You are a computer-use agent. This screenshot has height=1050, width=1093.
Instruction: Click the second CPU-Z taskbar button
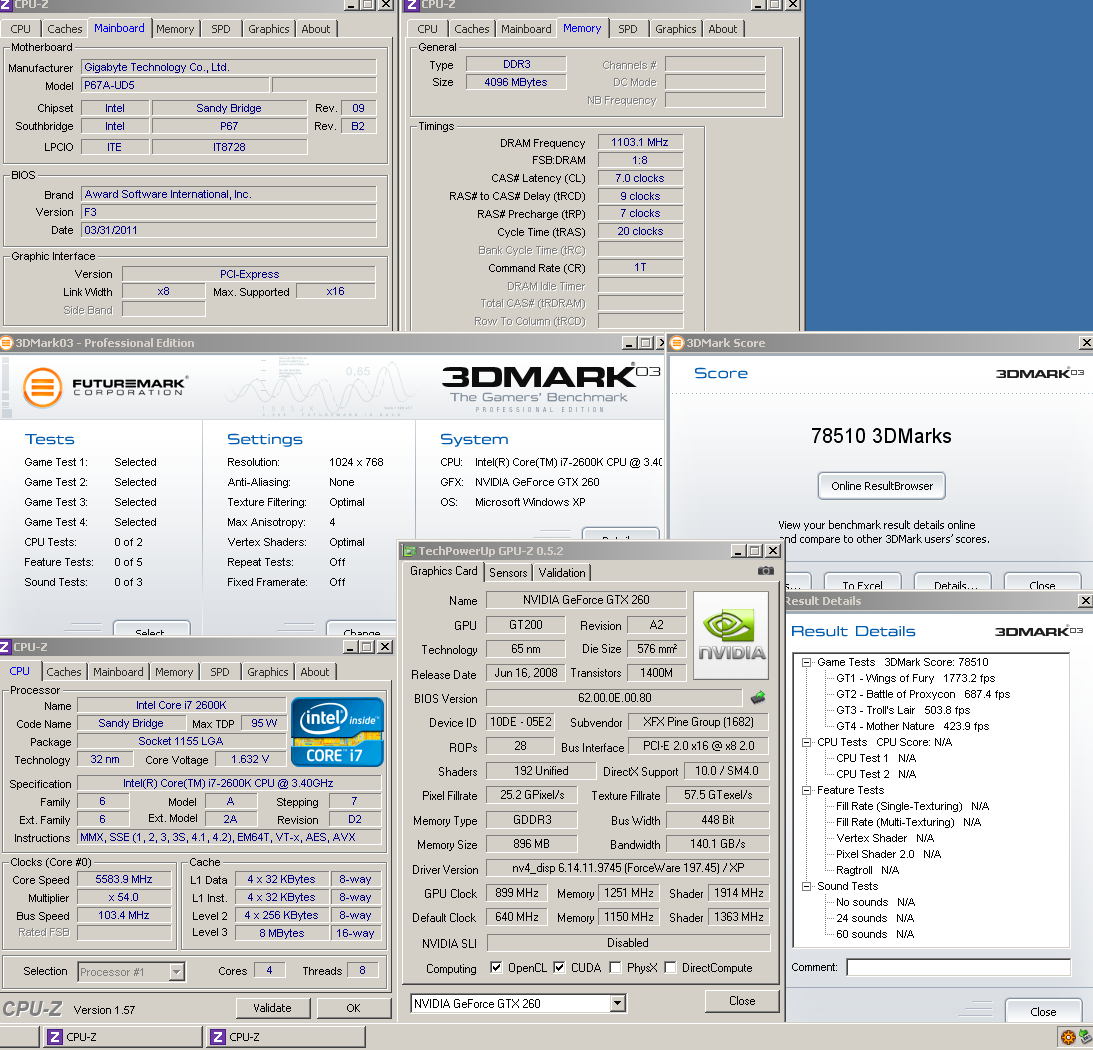(x=286, y=1037)
